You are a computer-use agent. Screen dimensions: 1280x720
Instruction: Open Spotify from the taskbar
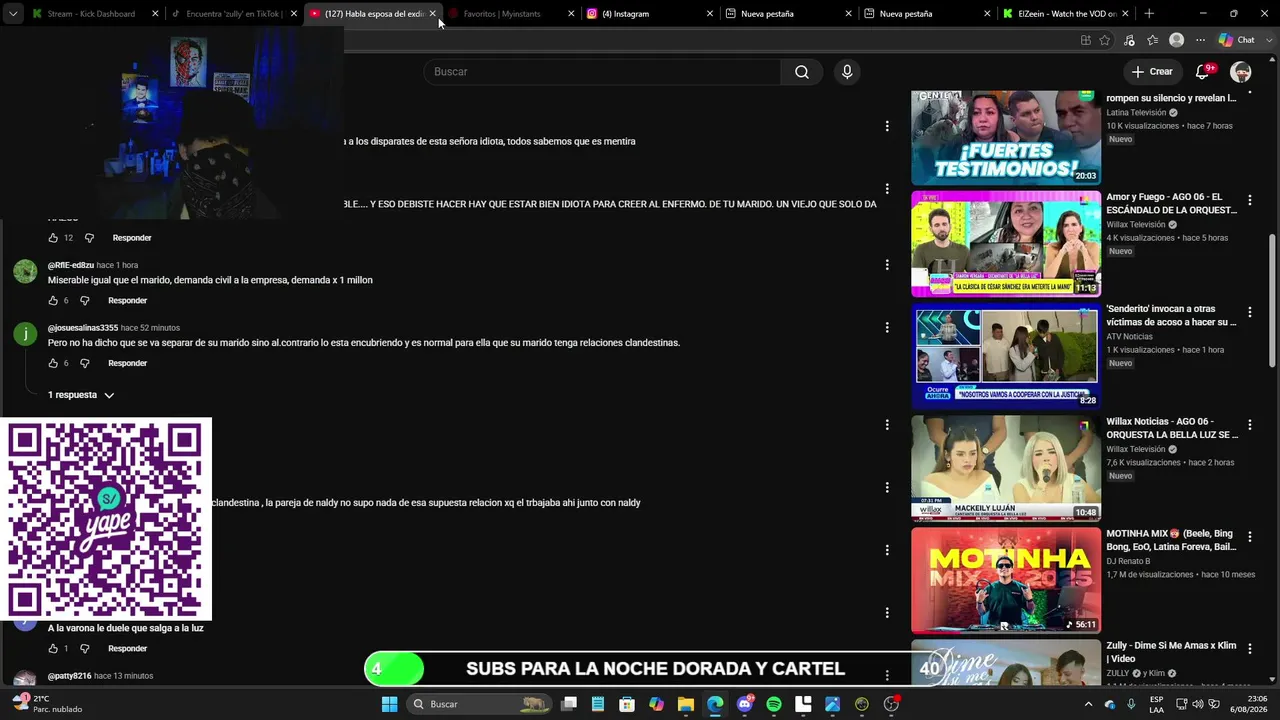click(774, 704)
